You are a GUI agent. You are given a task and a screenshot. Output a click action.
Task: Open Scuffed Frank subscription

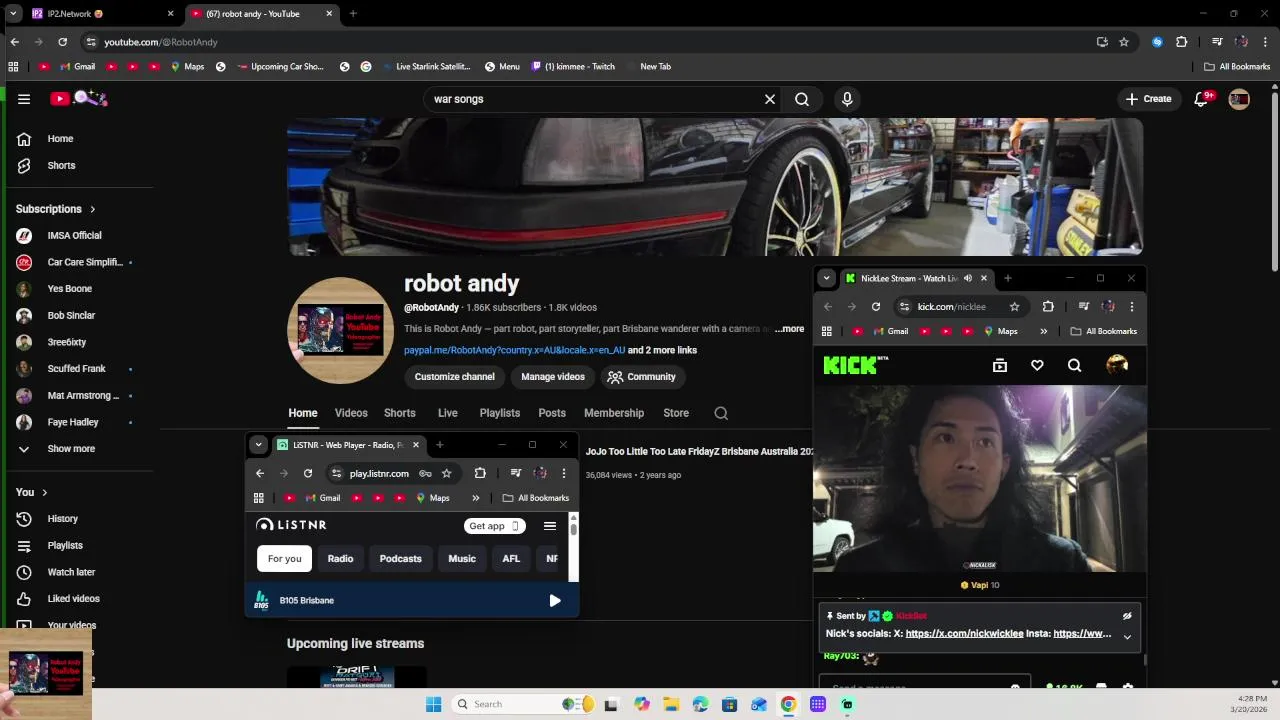click(78, 368)
